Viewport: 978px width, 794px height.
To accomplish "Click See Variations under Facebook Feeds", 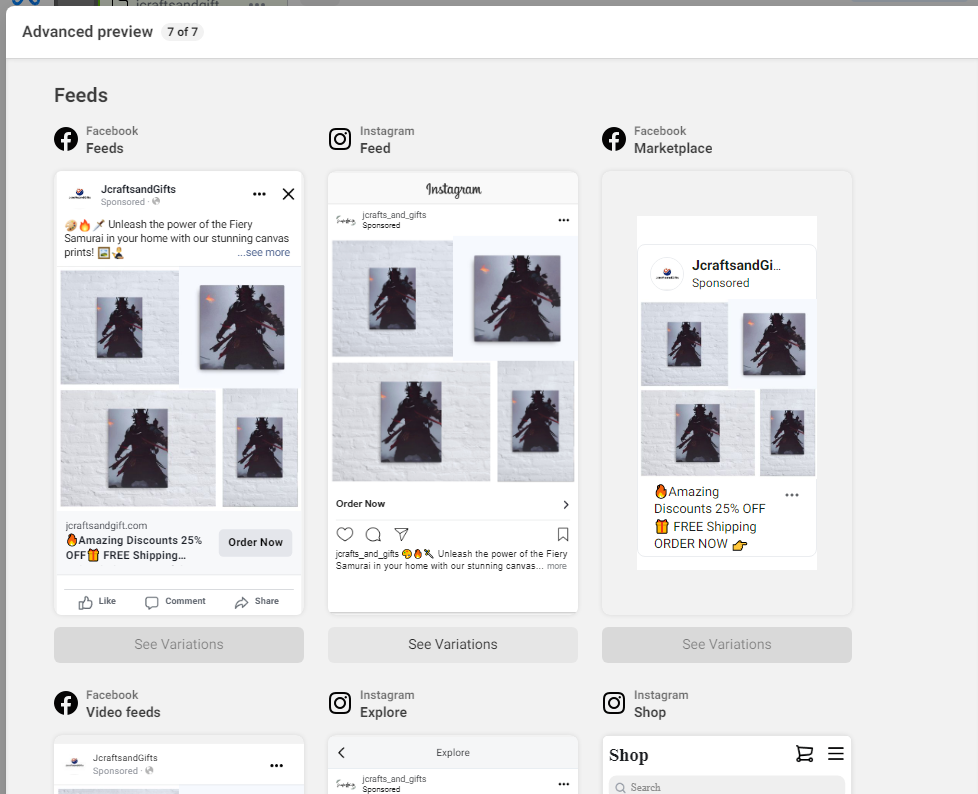I will [179, 644].
